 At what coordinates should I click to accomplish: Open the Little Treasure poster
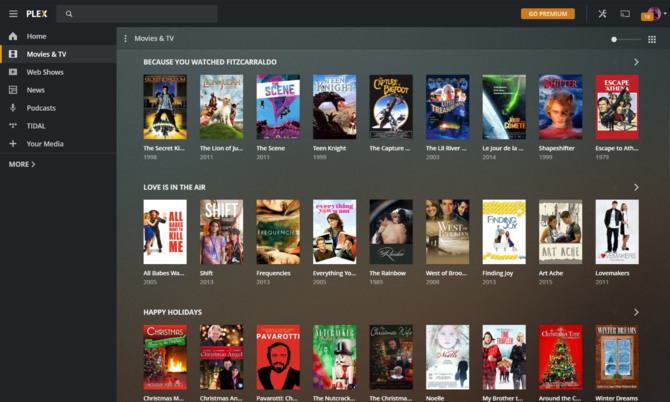click(x=447, y=107)
